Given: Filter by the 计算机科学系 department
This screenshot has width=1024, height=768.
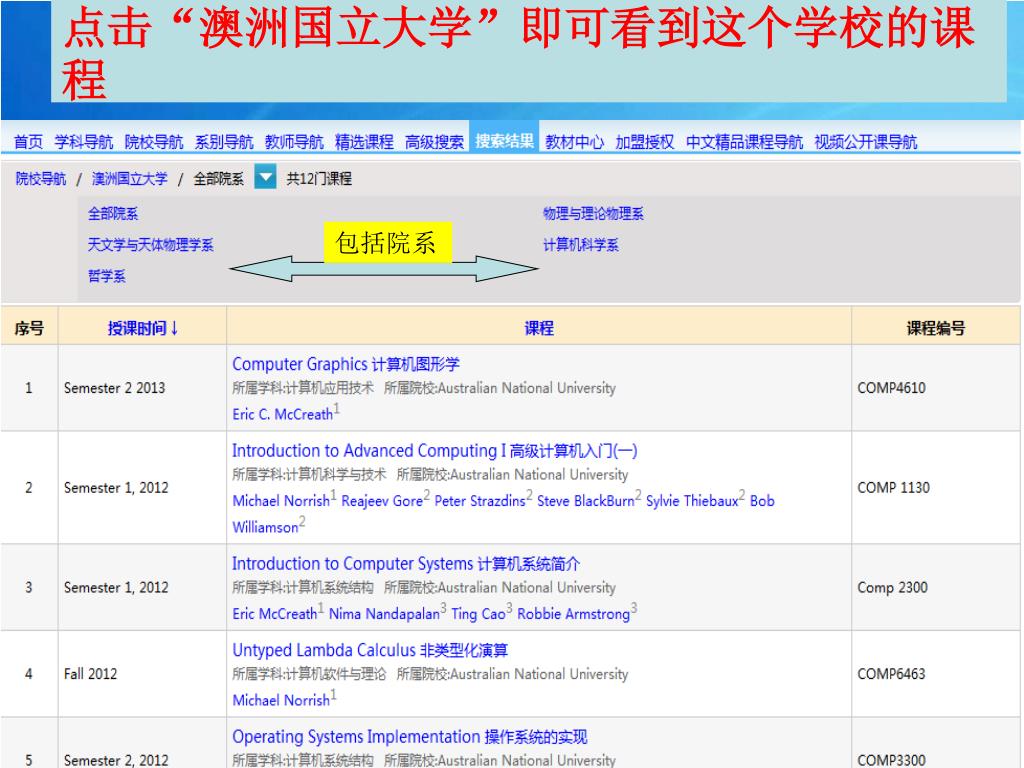Looking at the screenshot, I should click(x=581, y=245).
